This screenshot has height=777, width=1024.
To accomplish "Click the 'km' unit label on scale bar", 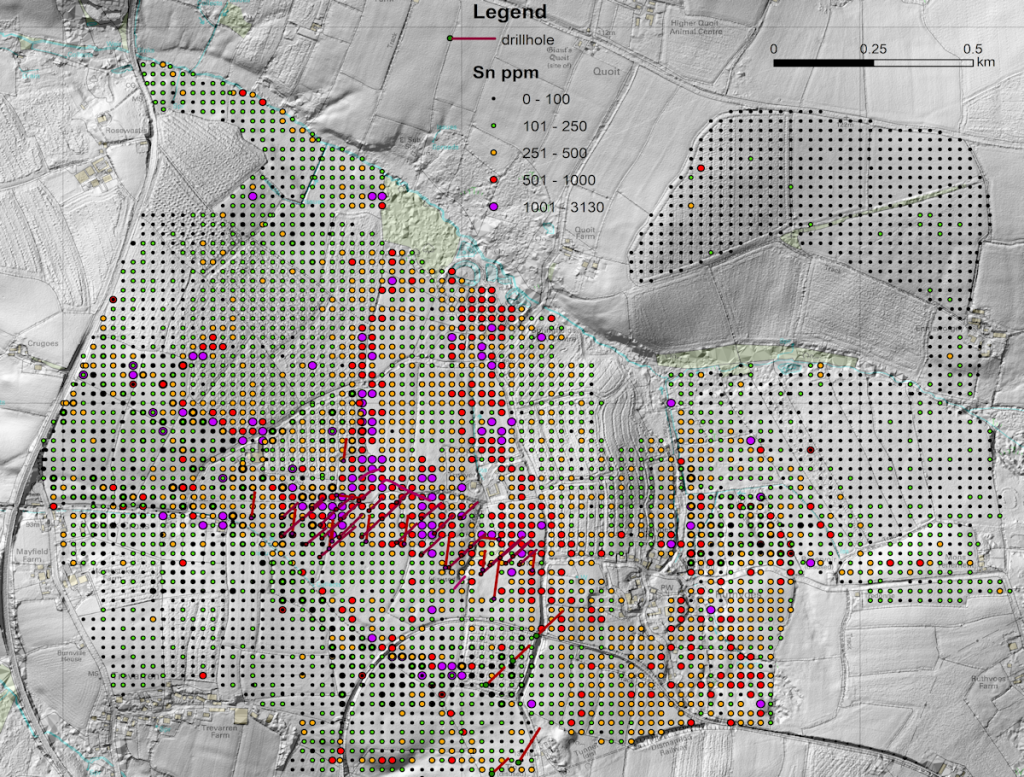I will [985, 62].
